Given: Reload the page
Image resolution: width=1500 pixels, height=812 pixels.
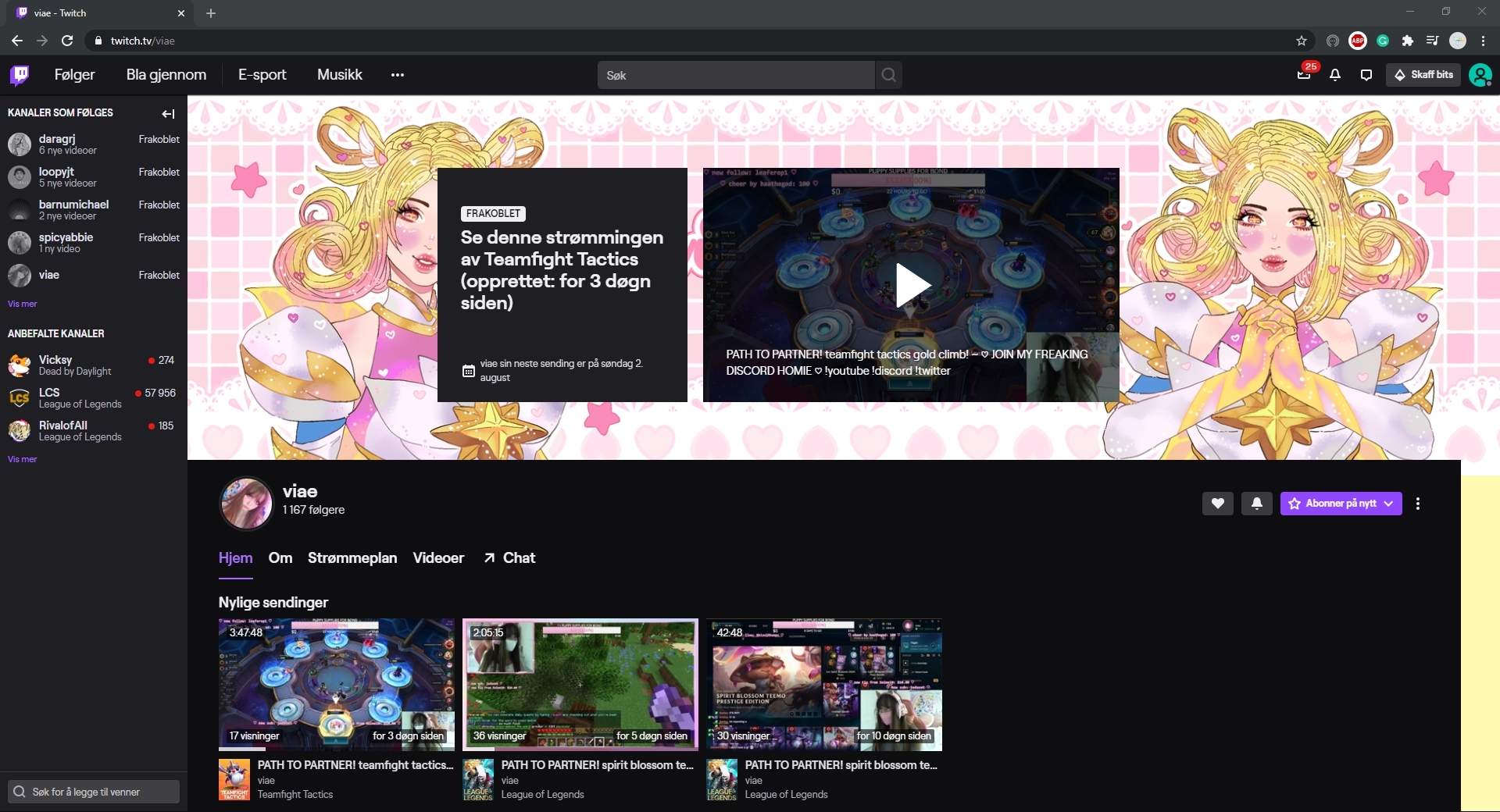Looking at the screenshot, I should tap(67, 41).
